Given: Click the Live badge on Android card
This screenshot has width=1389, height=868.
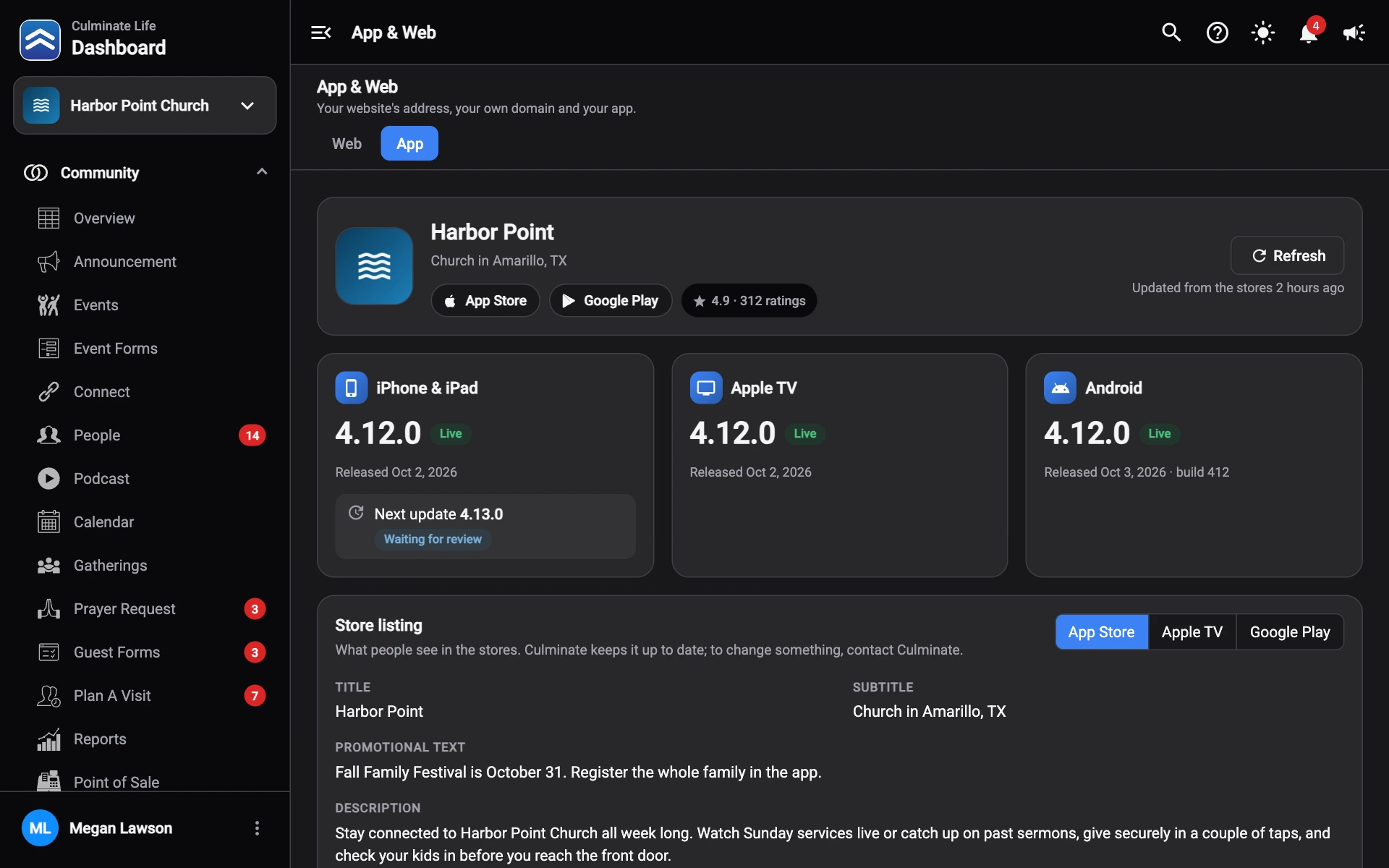Looking at the screenshot, I should pyautogui.click(x=1160, y=434).
